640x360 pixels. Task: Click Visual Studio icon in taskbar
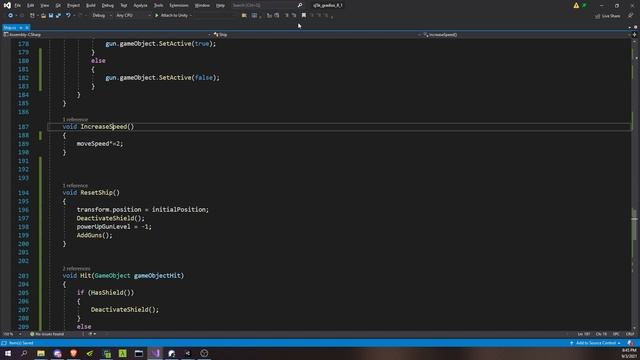click(156, 353)
